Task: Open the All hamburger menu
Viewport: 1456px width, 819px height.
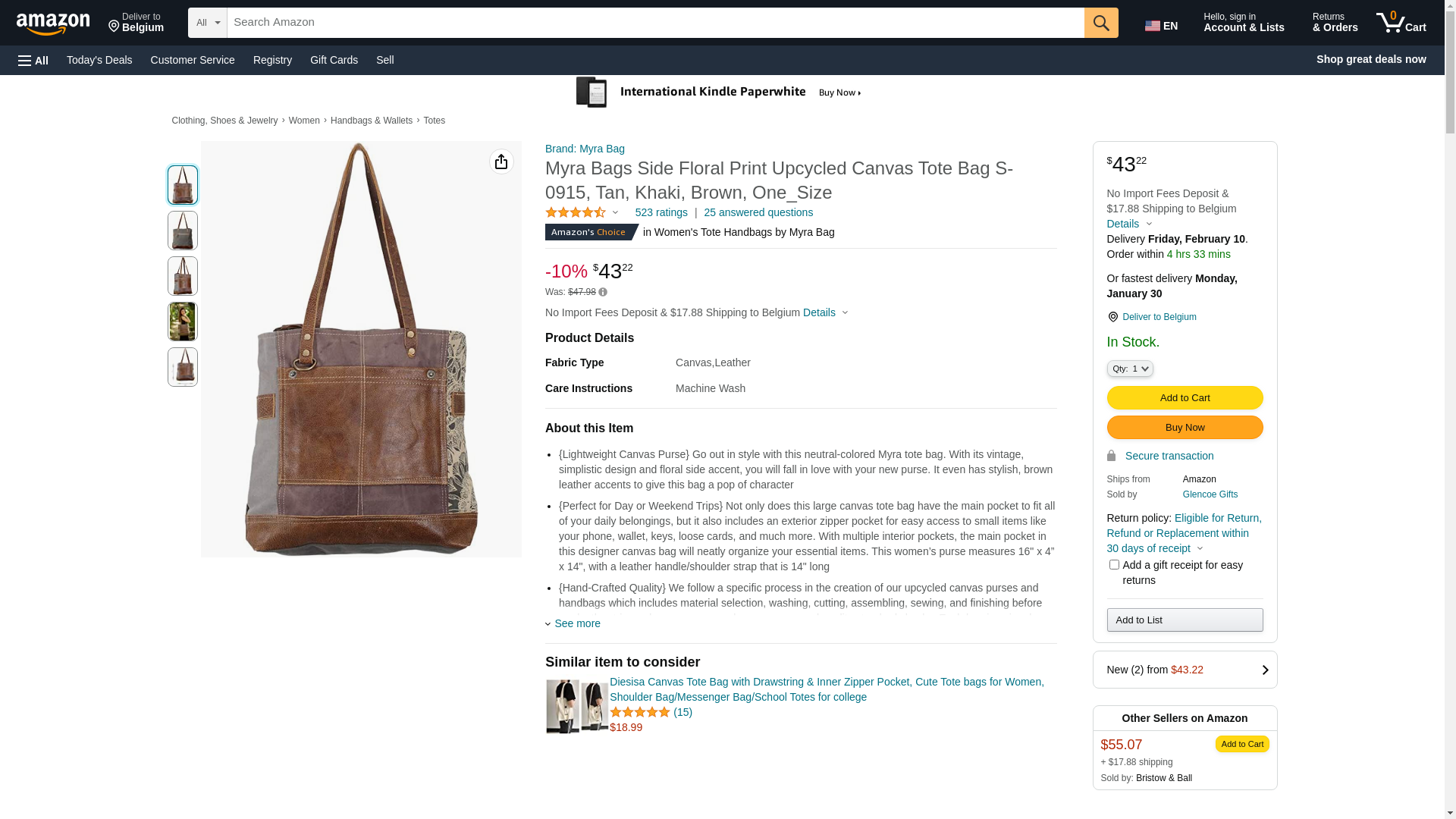Action: tap(33, 60)
